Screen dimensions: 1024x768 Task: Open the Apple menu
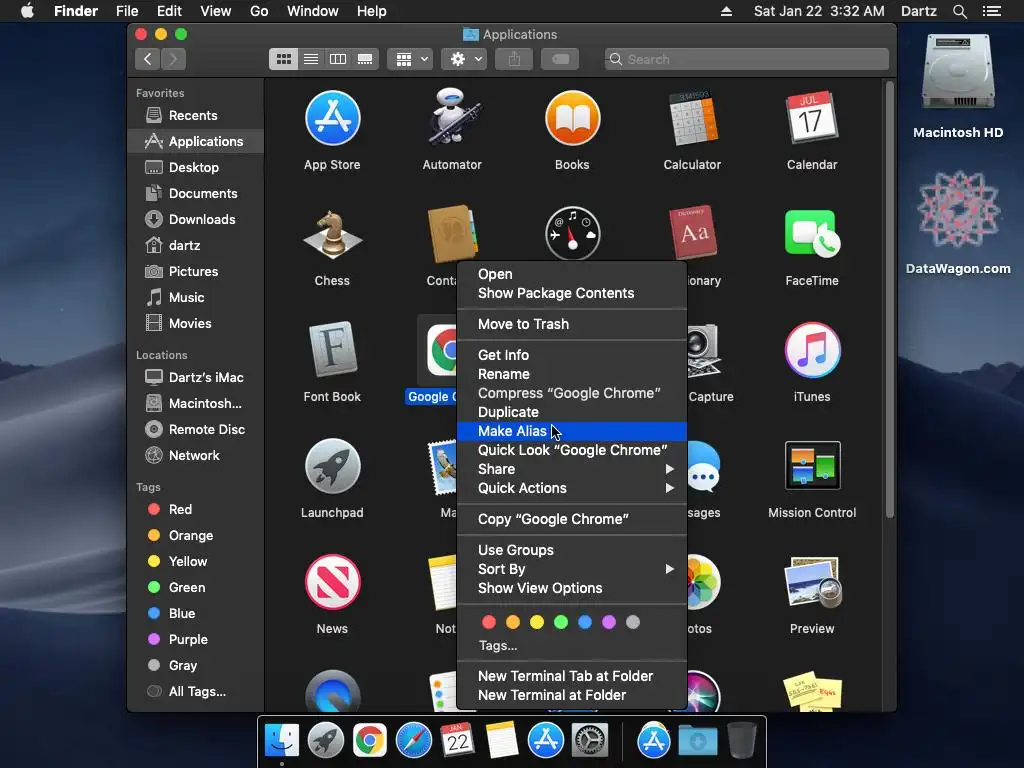click(x=27, y=11)
